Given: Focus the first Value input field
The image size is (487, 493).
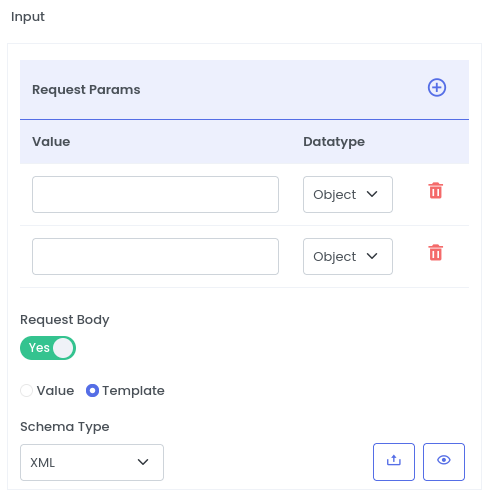Looking at the screenshot, I should (155, 194).
